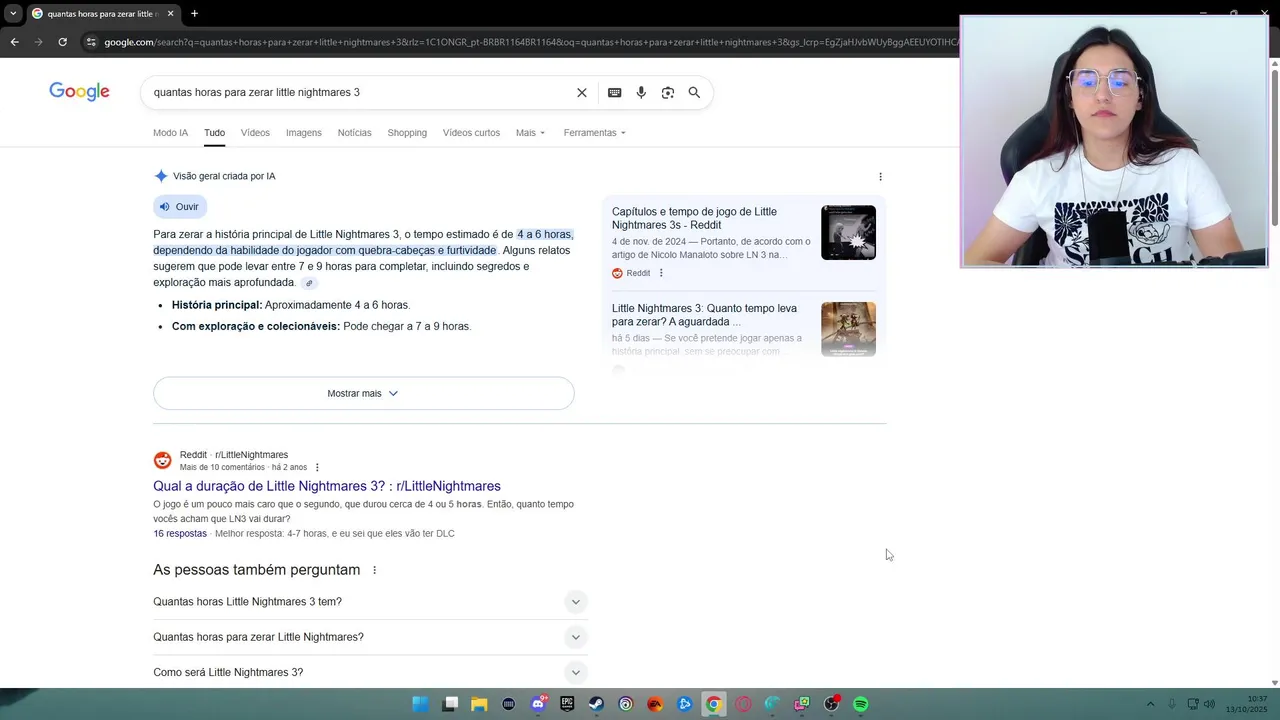Open 'Capítulos e tempo de jogo de Little Nightmares 3s - Reddit'
This screenshot has width=1280, height=720.
point(694,219)
